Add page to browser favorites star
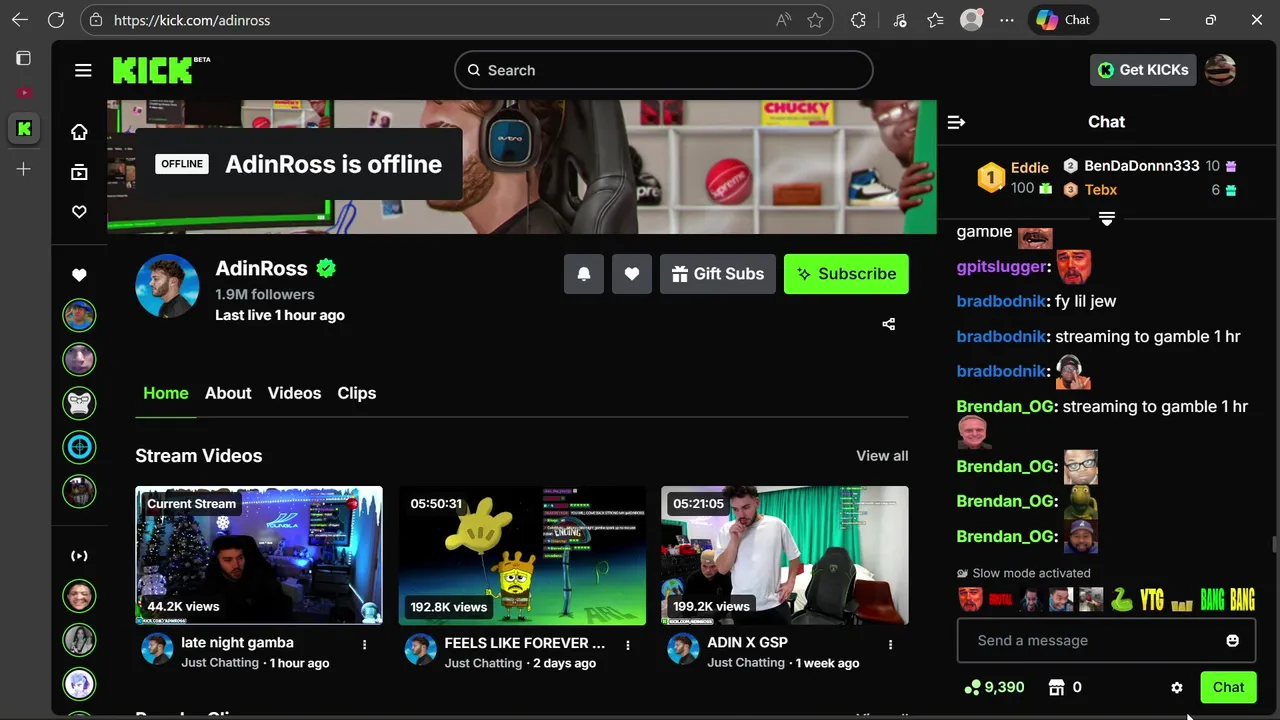The height and width of the screenshot is (720, 1280). 815,20
